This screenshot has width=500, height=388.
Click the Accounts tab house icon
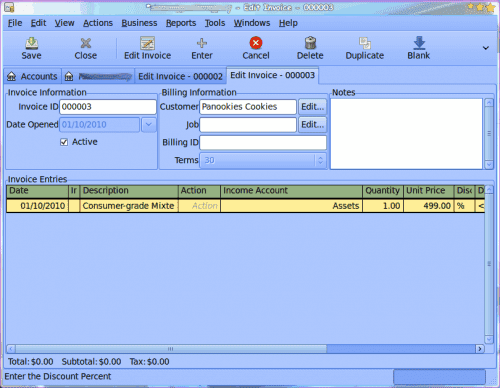(x=11, y=76)
